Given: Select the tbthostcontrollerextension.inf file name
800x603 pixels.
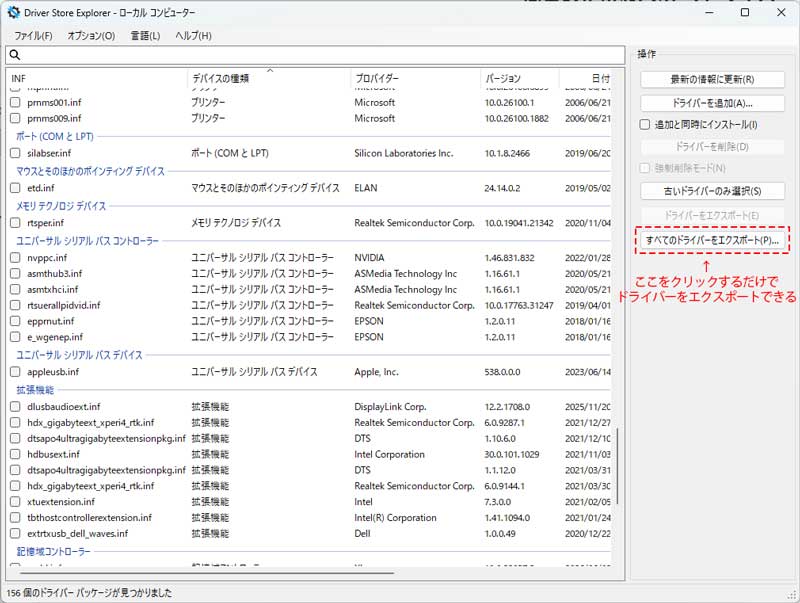Looking at the screenshot, I should click(x=89, y=518).
